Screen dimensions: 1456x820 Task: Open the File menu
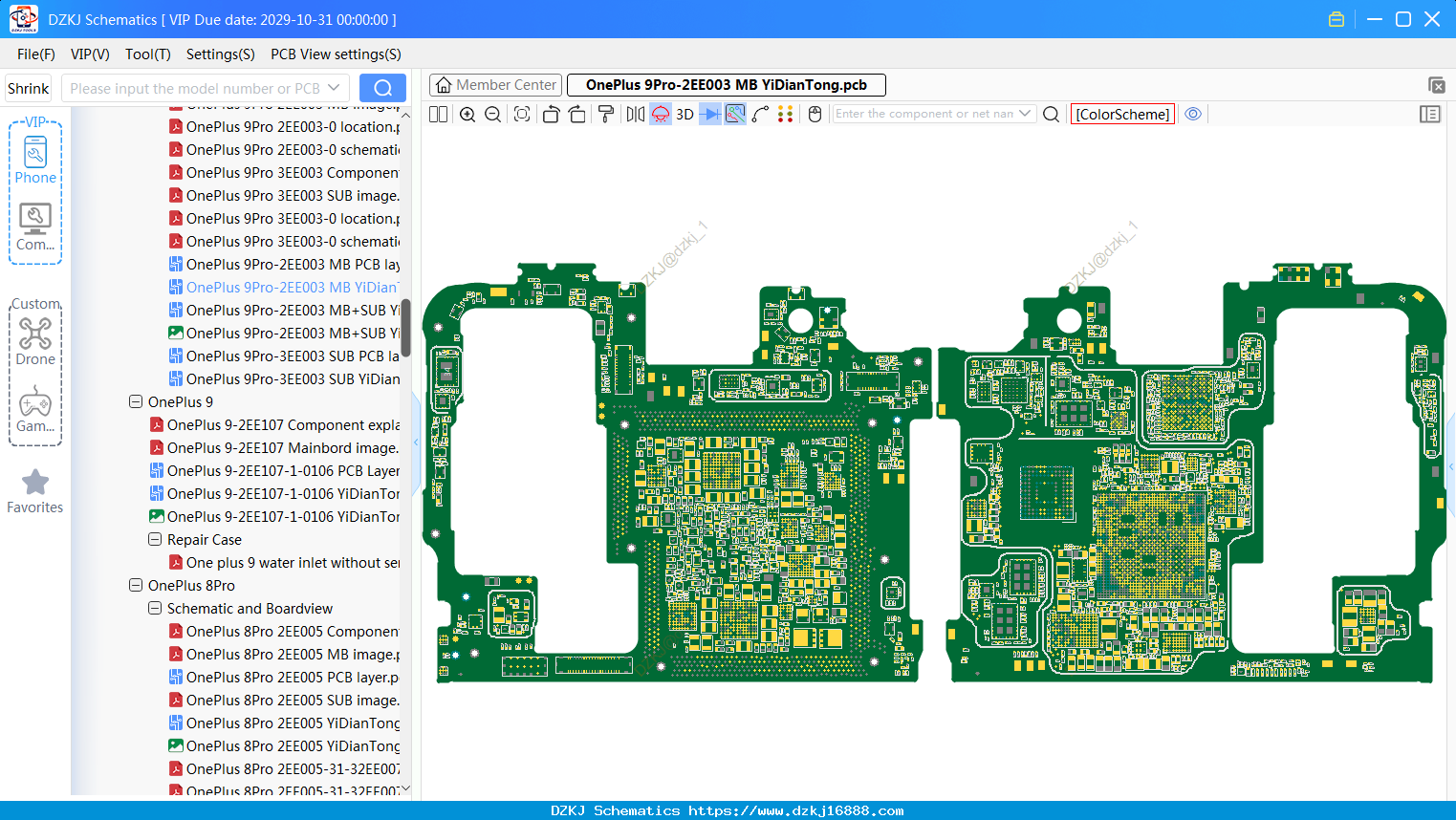[36, 54]
